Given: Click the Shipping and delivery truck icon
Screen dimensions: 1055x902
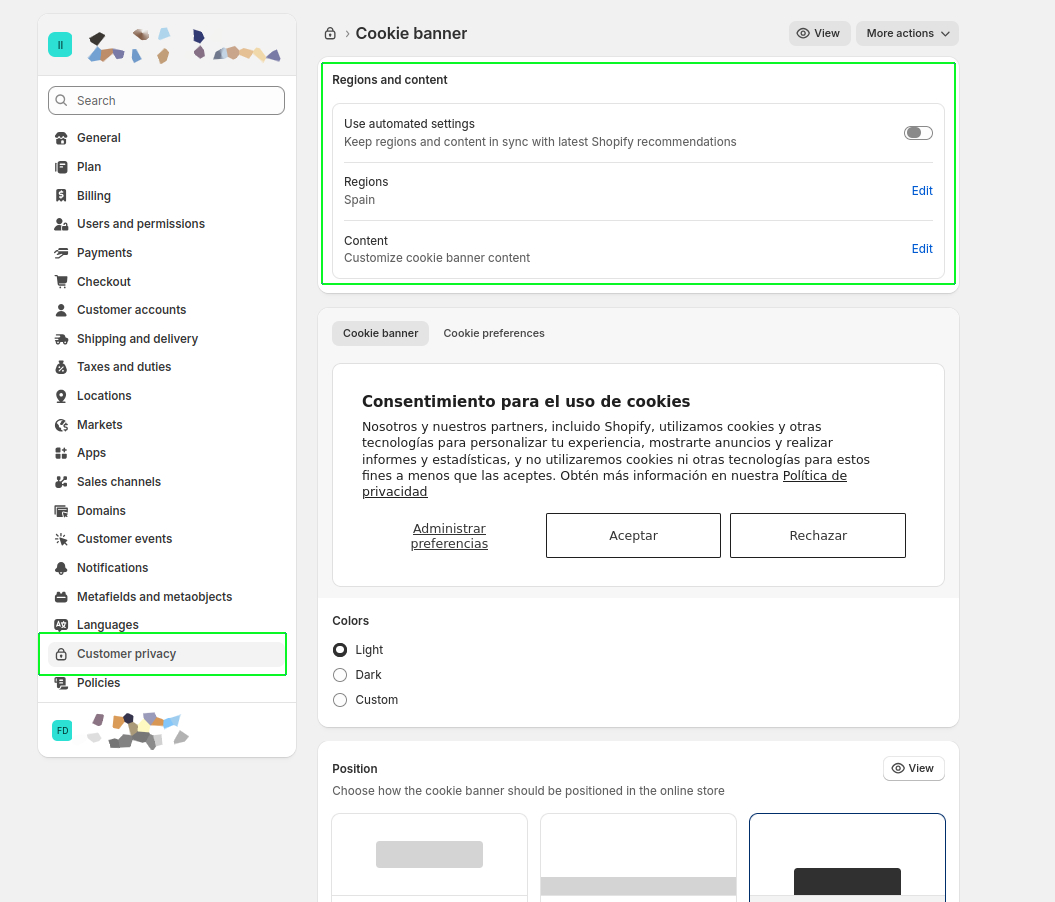Looking at the screenshot, I should point(61,339).
